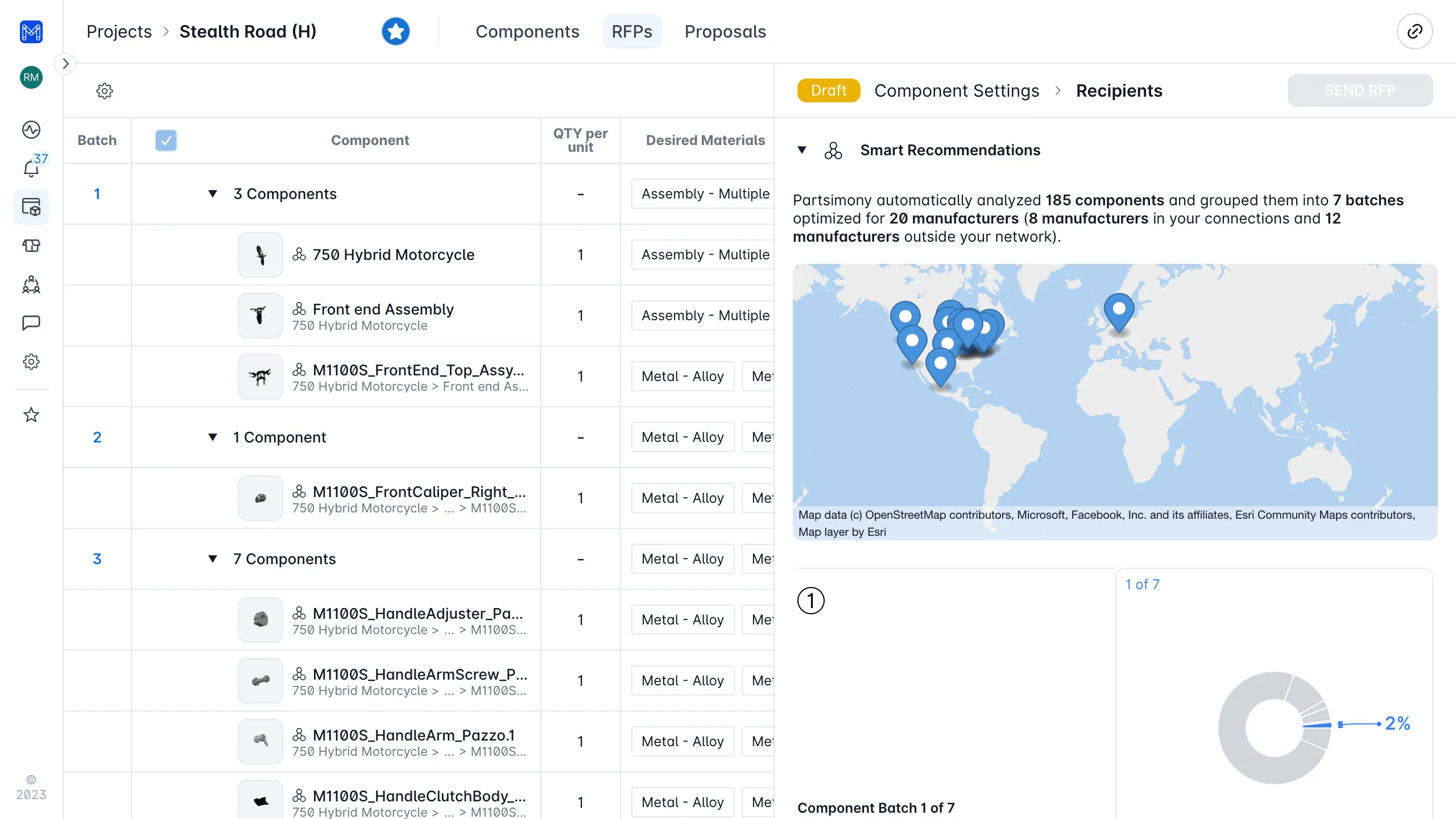The width and height of the screenshot is (1456, 819).
Task: Star the Stealth Road (H) project
Action: [x=396, y=31]
